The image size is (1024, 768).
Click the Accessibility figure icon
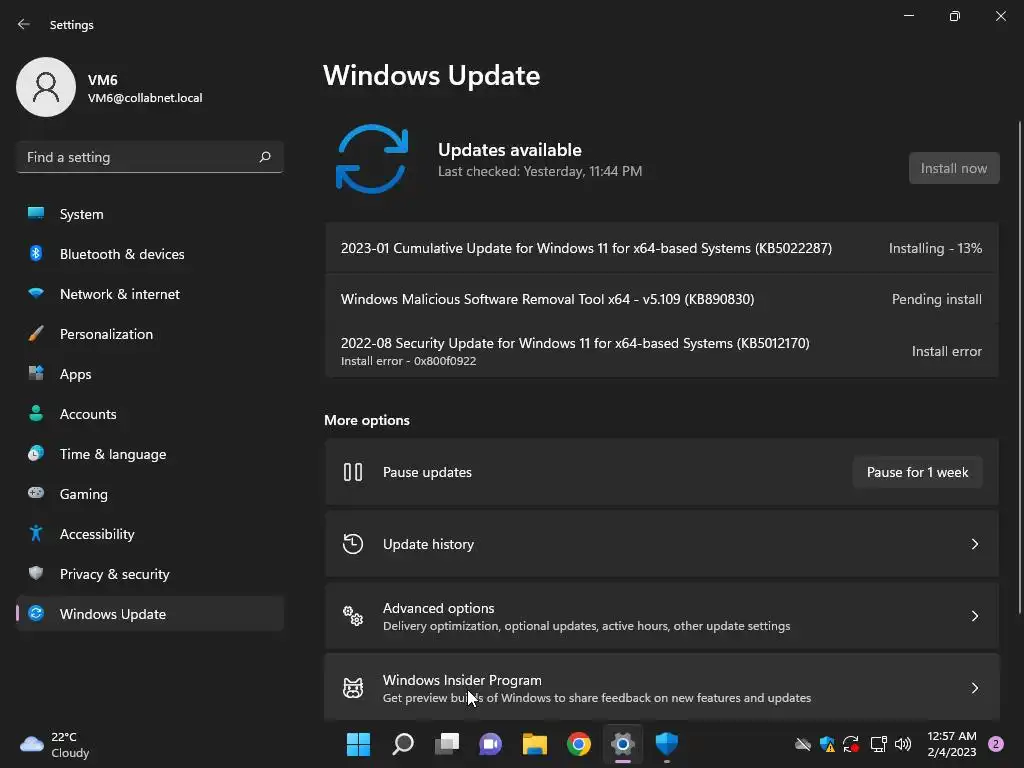pos(36,534)
